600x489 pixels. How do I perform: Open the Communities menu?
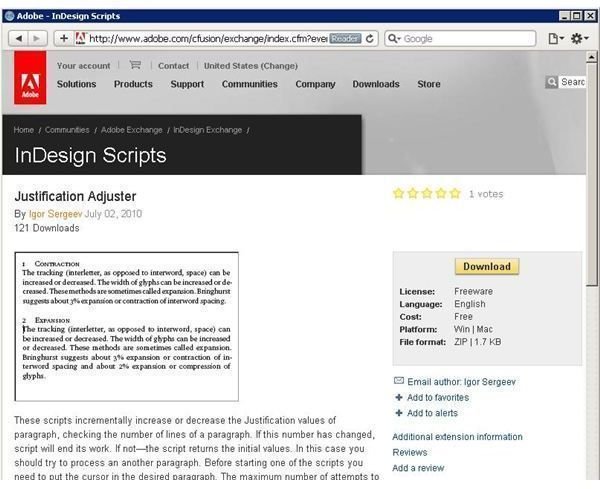tap(249, 84)
